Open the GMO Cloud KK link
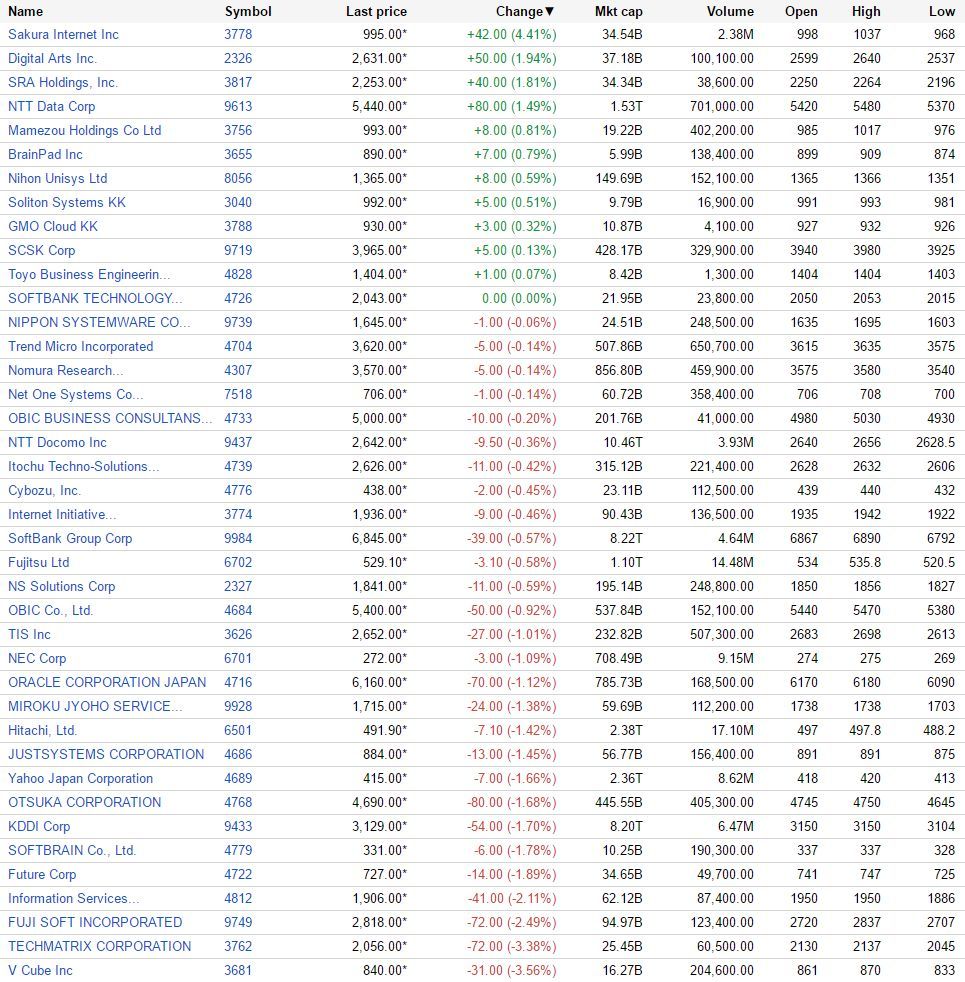The image size is (965, 982). pos(53,226)
